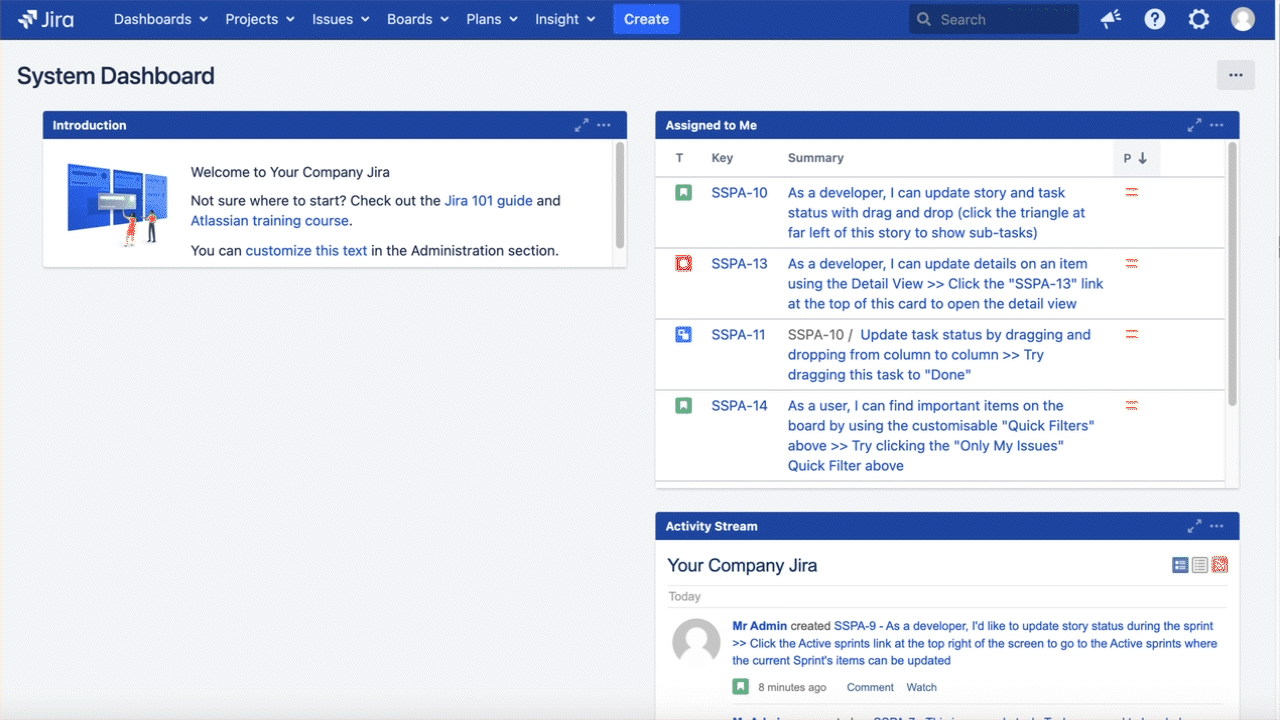Maximize the Activity Stream gadget

point(1194,526)
